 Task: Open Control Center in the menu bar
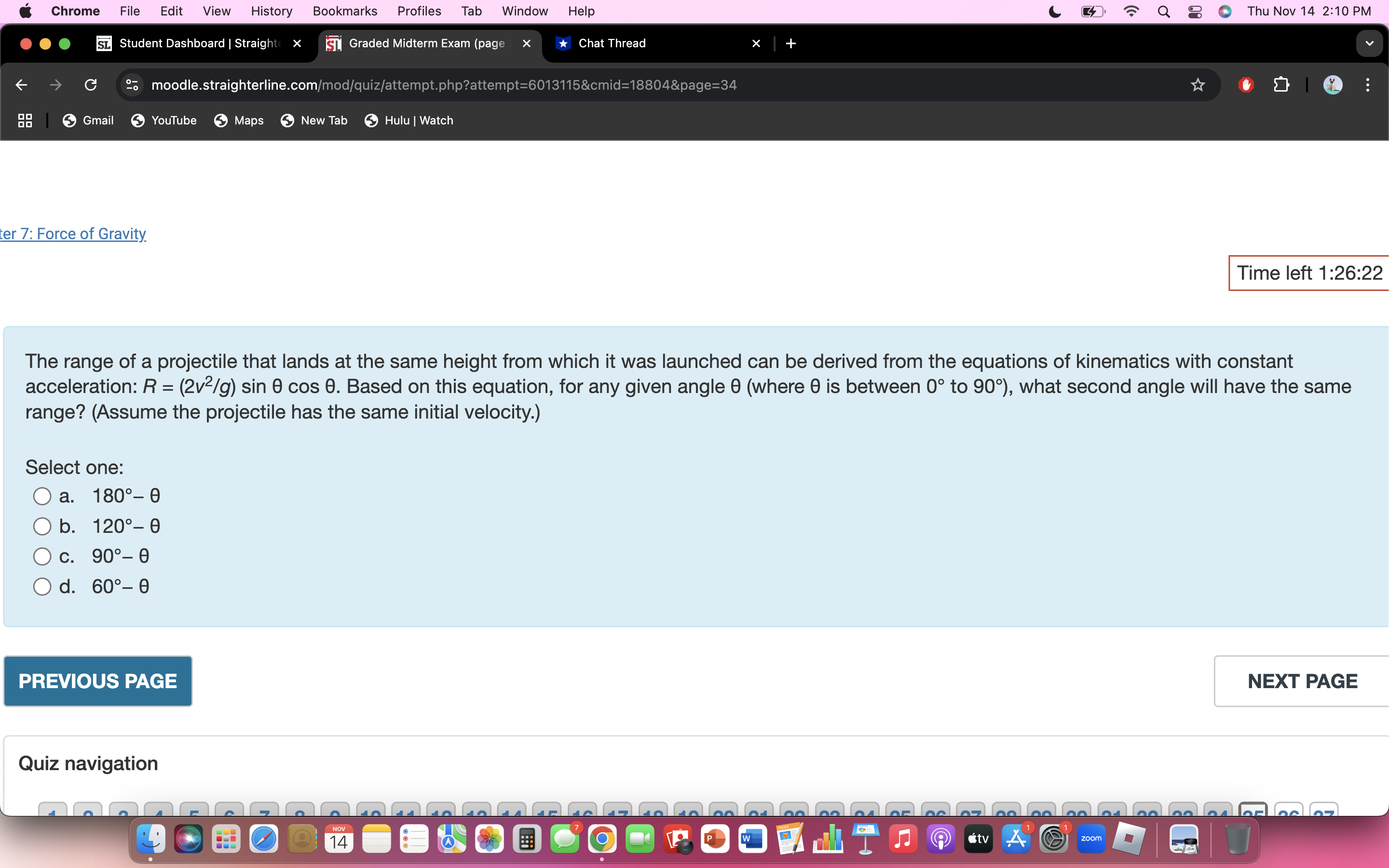[1195, 11]
